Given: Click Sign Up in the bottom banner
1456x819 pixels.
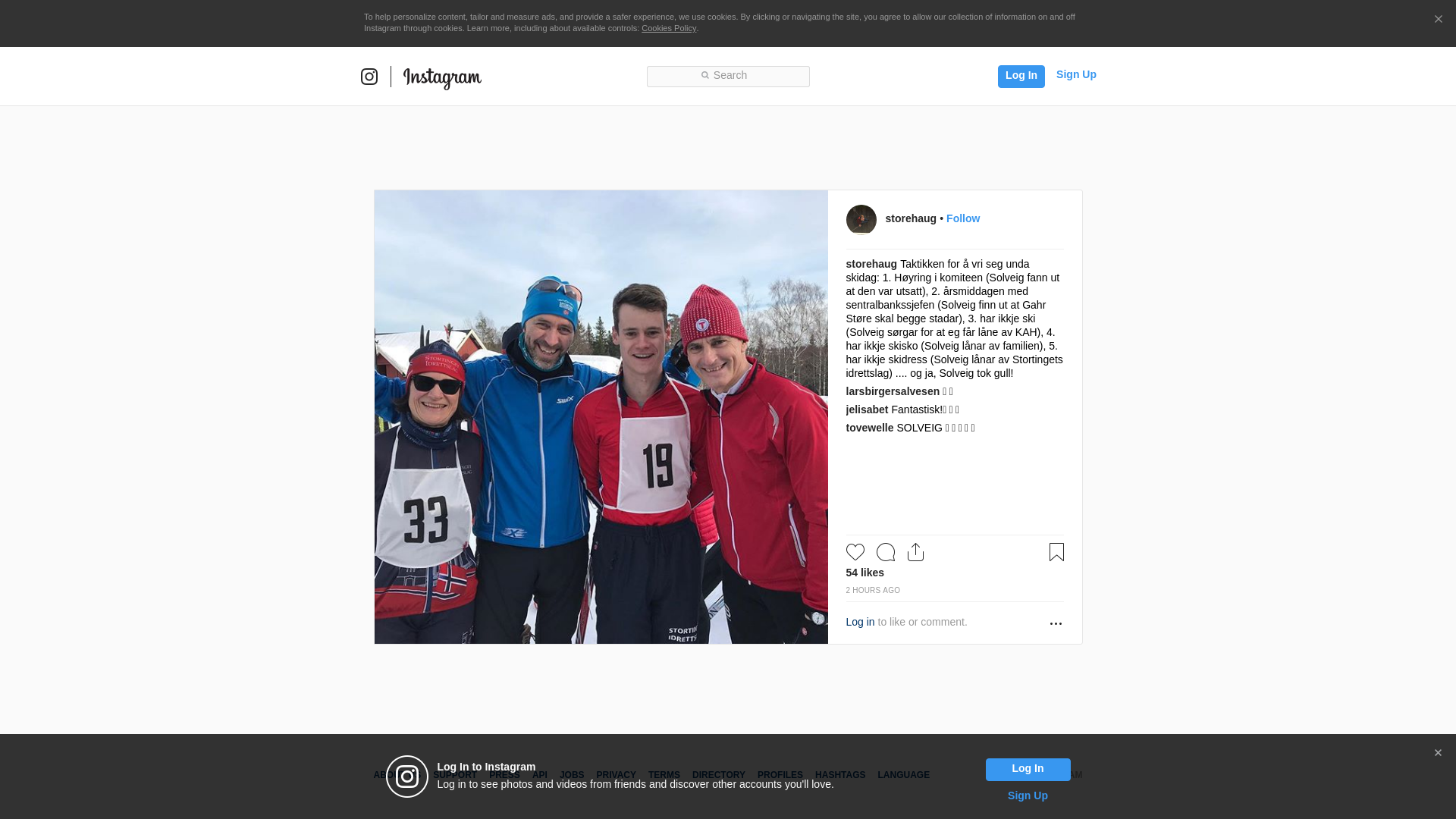Looking at the screenshot, I should point(1028,795).
